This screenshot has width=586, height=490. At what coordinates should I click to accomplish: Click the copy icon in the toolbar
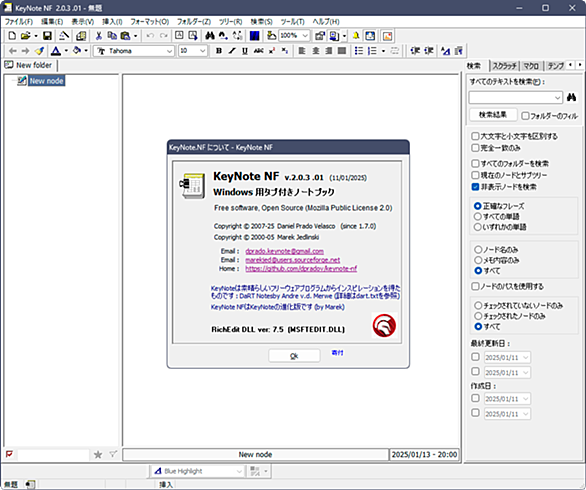tap(112, 36)
